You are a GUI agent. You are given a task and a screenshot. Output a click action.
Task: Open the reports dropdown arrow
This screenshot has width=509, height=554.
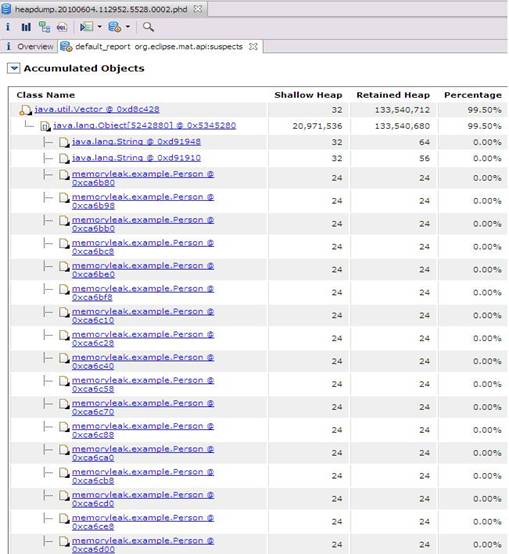click(128, 27)
